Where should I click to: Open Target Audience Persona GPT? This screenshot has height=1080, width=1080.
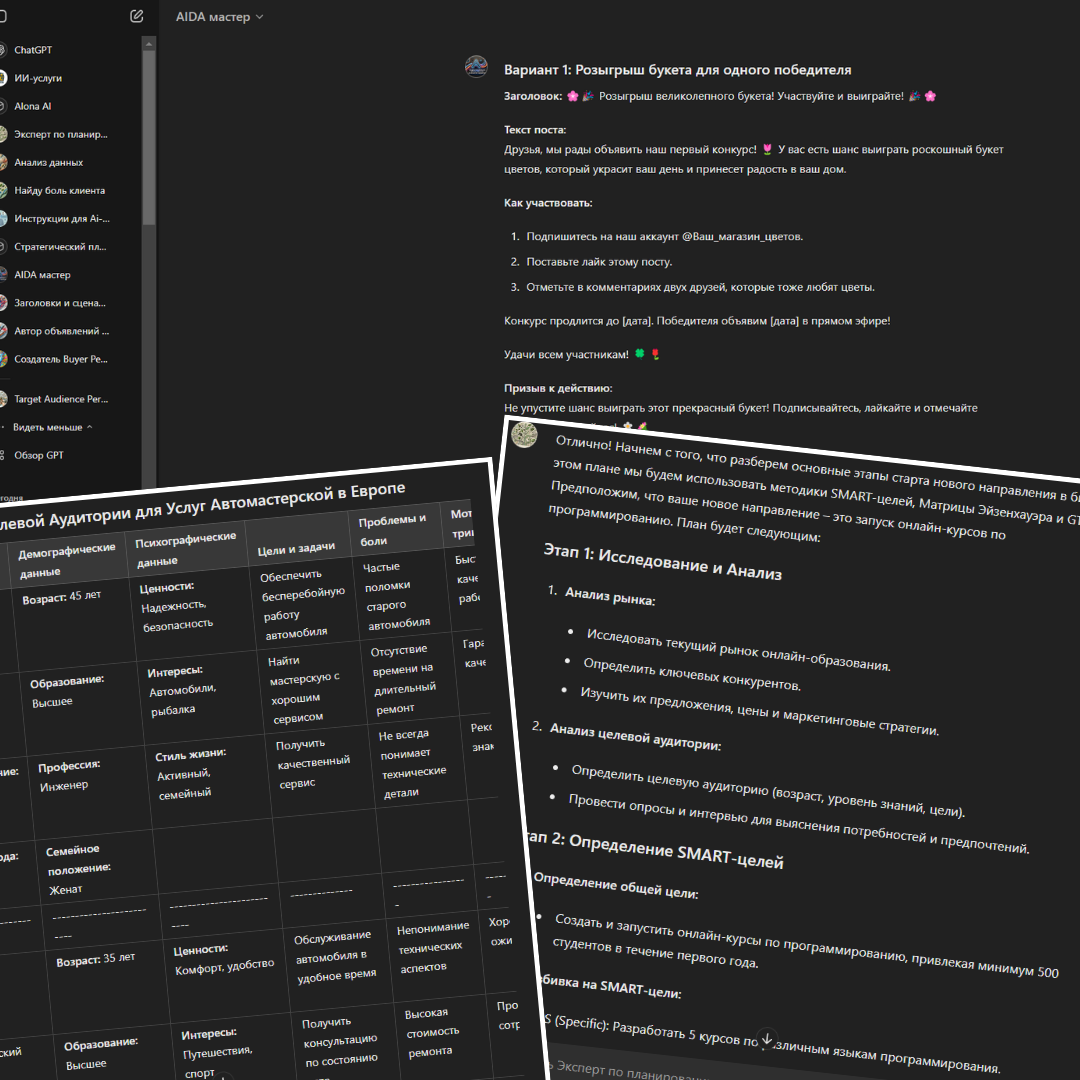click(60, 399)
